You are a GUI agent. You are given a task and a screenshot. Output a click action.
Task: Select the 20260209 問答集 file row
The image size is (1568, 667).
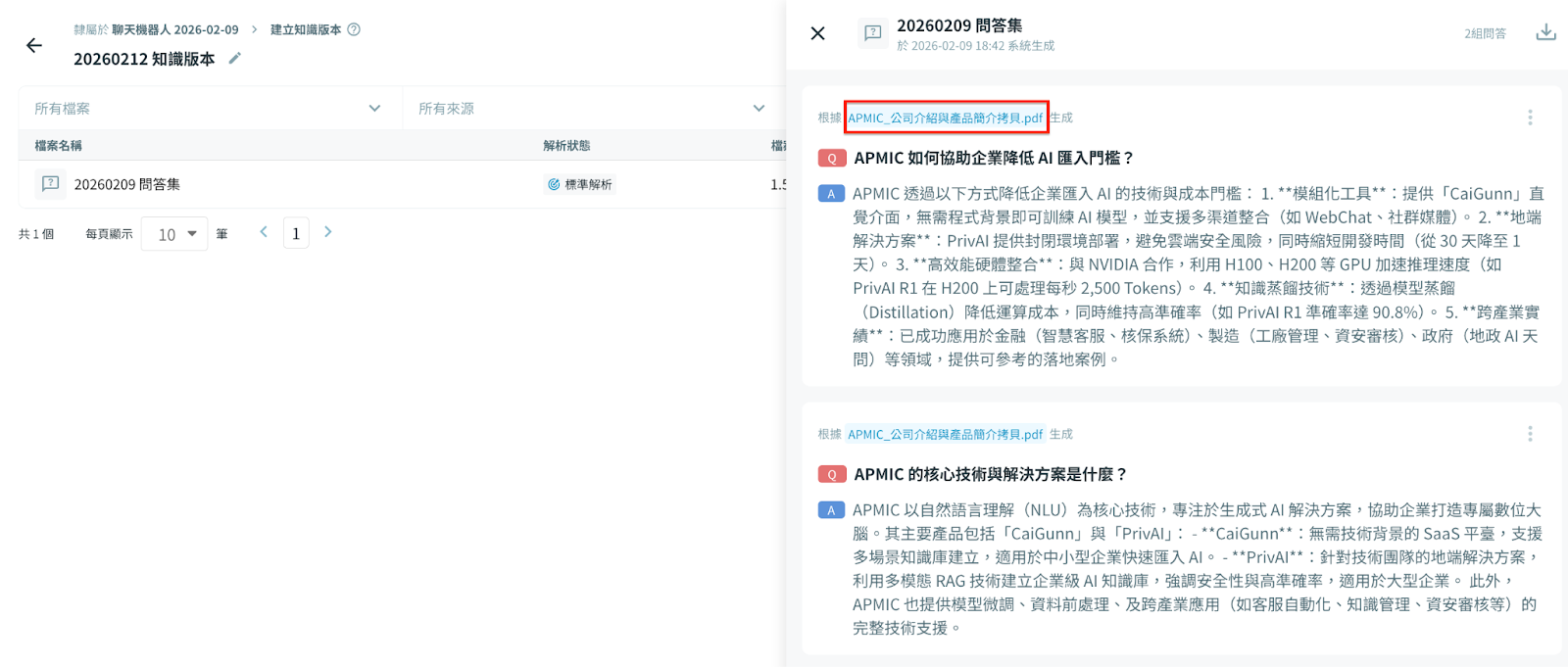127,184
